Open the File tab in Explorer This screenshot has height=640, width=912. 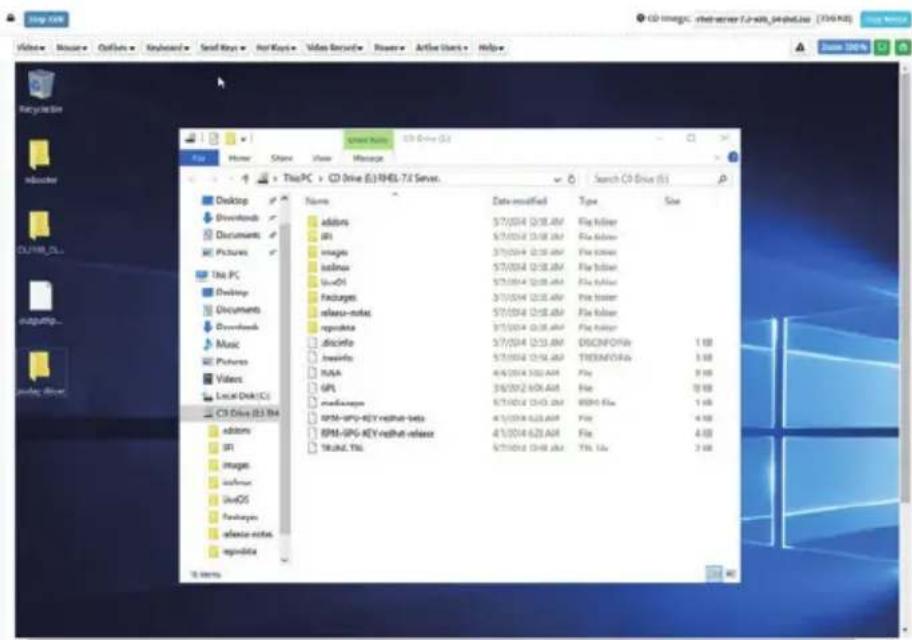200,158
